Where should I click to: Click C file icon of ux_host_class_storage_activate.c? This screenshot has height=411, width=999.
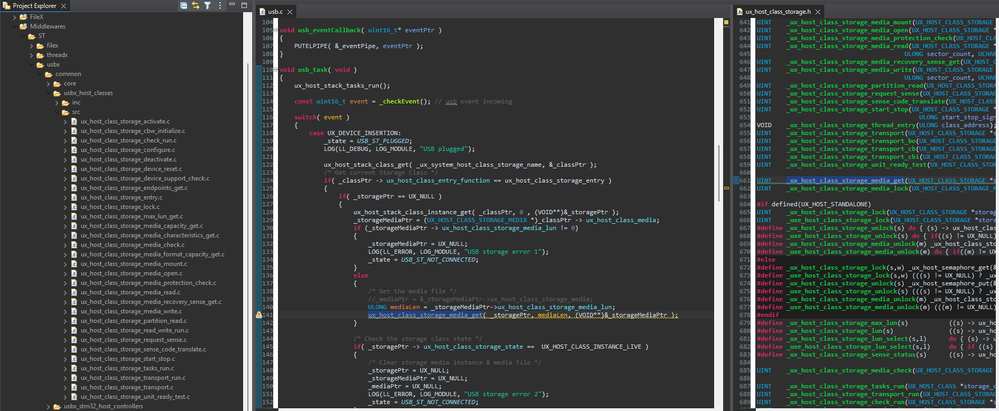click(74, 121)
